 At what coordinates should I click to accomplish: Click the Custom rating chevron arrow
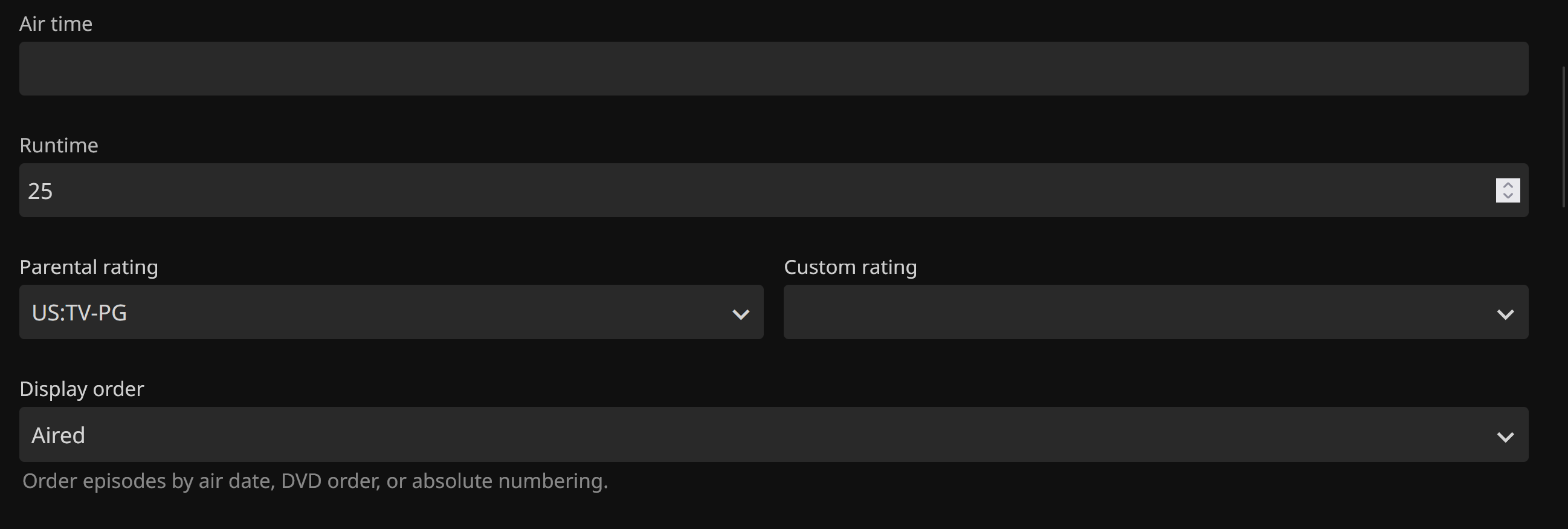click(1505, 314)
